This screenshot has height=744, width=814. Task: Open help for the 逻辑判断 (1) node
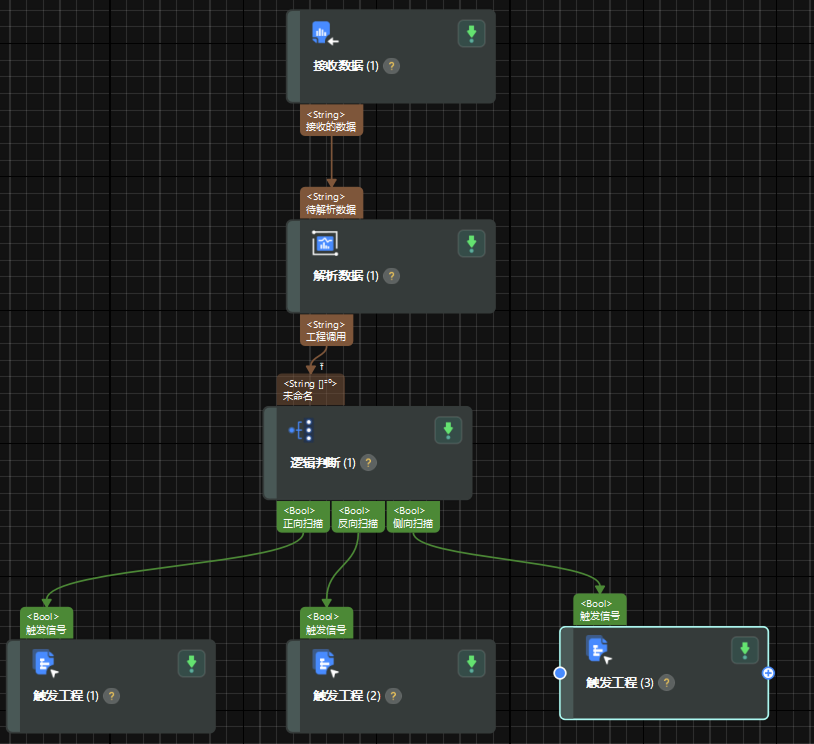369,463
